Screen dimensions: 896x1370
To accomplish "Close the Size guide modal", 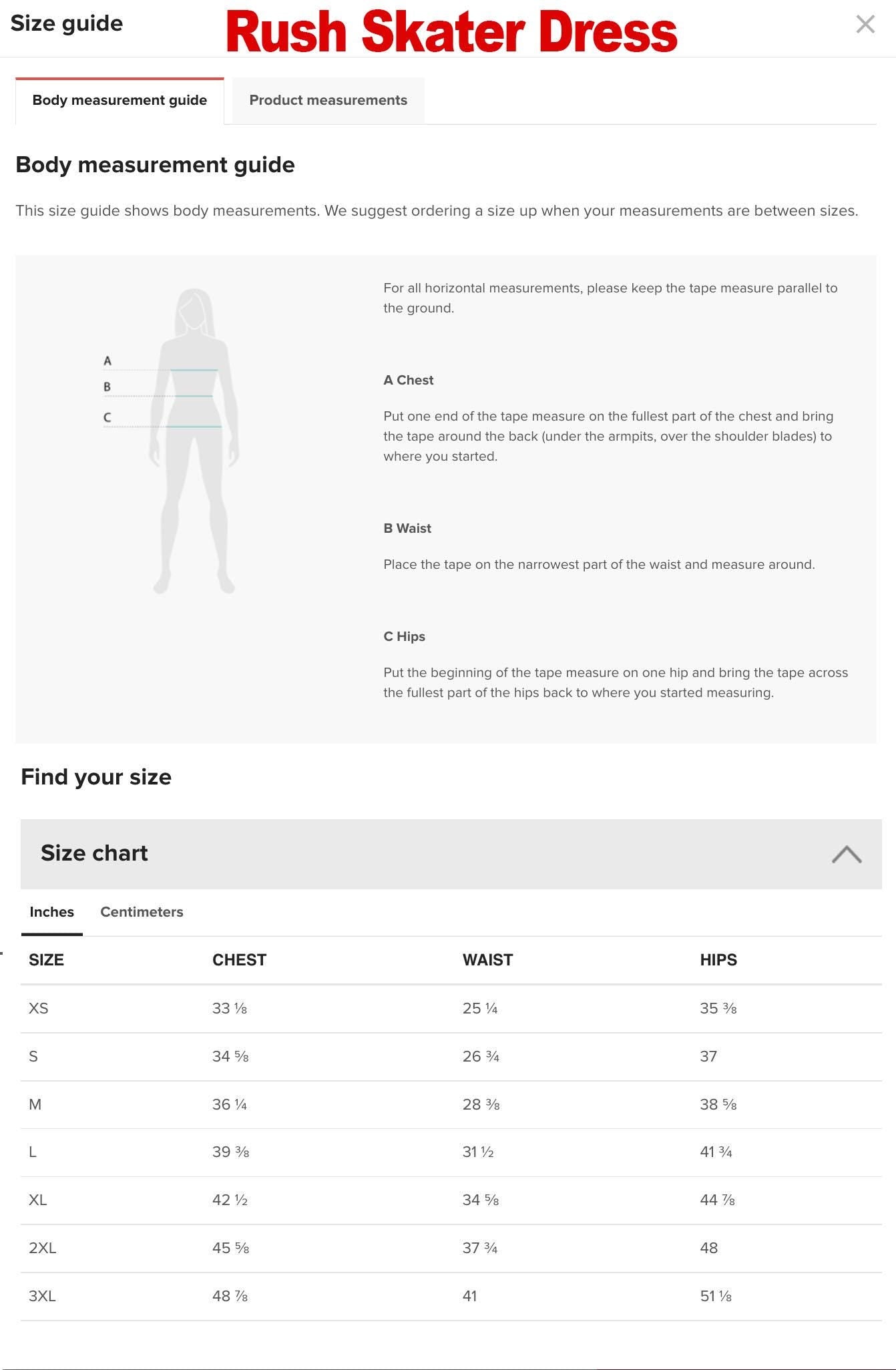I will [866, 24].
